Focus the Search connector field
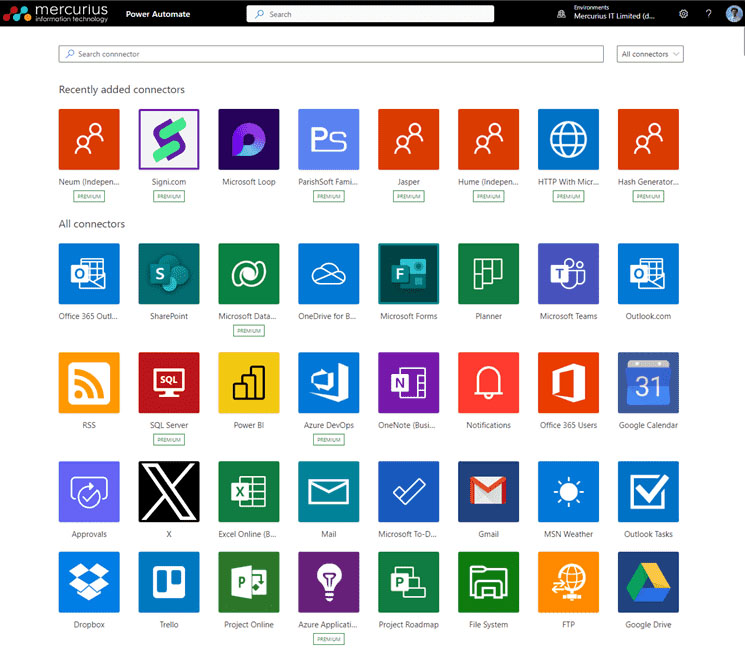This screenshot has width=745, height=648. (x=331, y=54)
